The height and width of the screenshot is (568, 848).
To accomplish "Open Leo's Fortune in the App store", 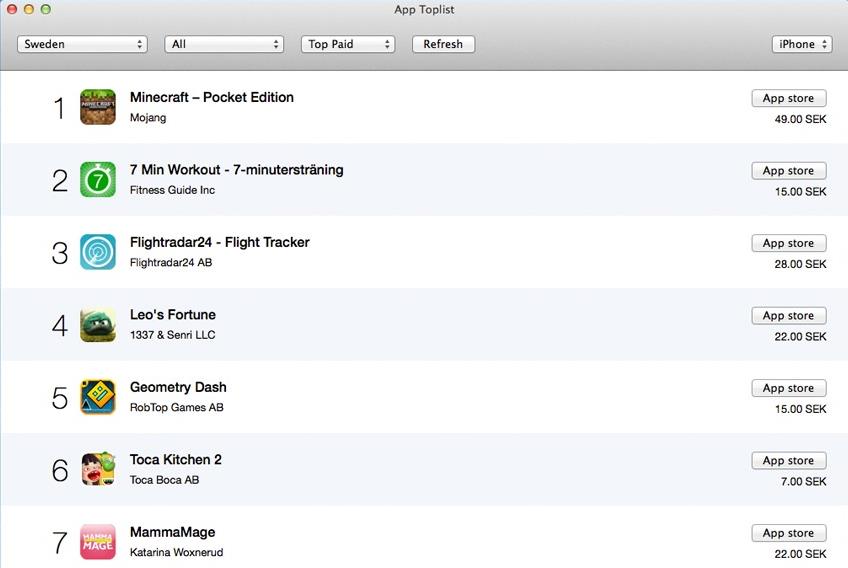I will pyautogui.click(x=789, y=315).
